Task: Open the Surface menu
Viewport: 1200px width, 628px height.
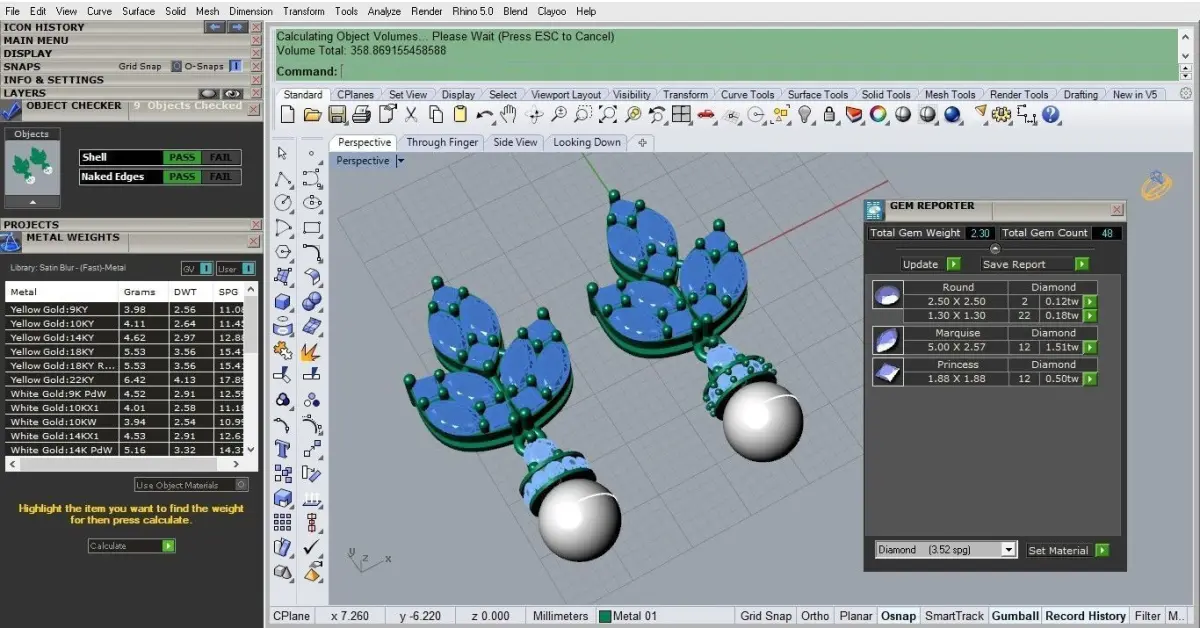Action: point(138,11)
